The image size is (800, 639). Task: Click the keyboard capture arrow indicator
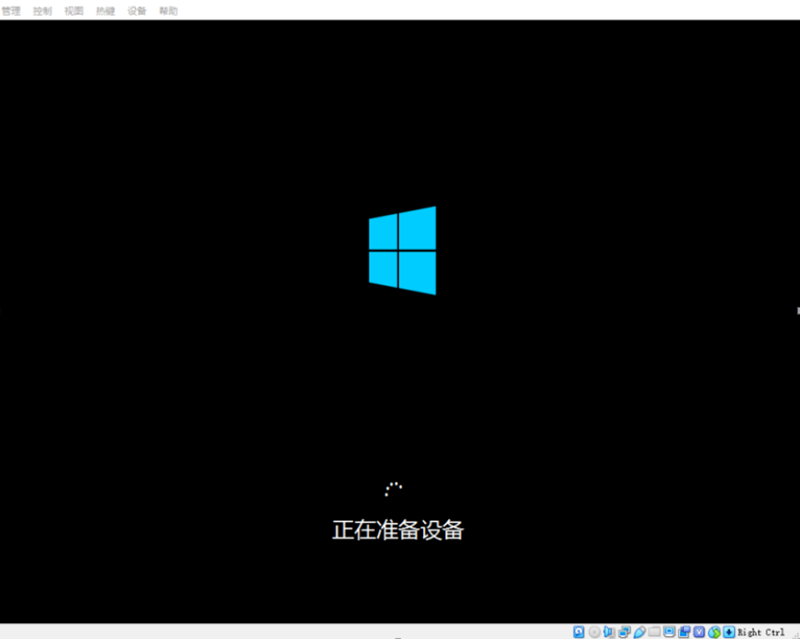coord(729,632)
